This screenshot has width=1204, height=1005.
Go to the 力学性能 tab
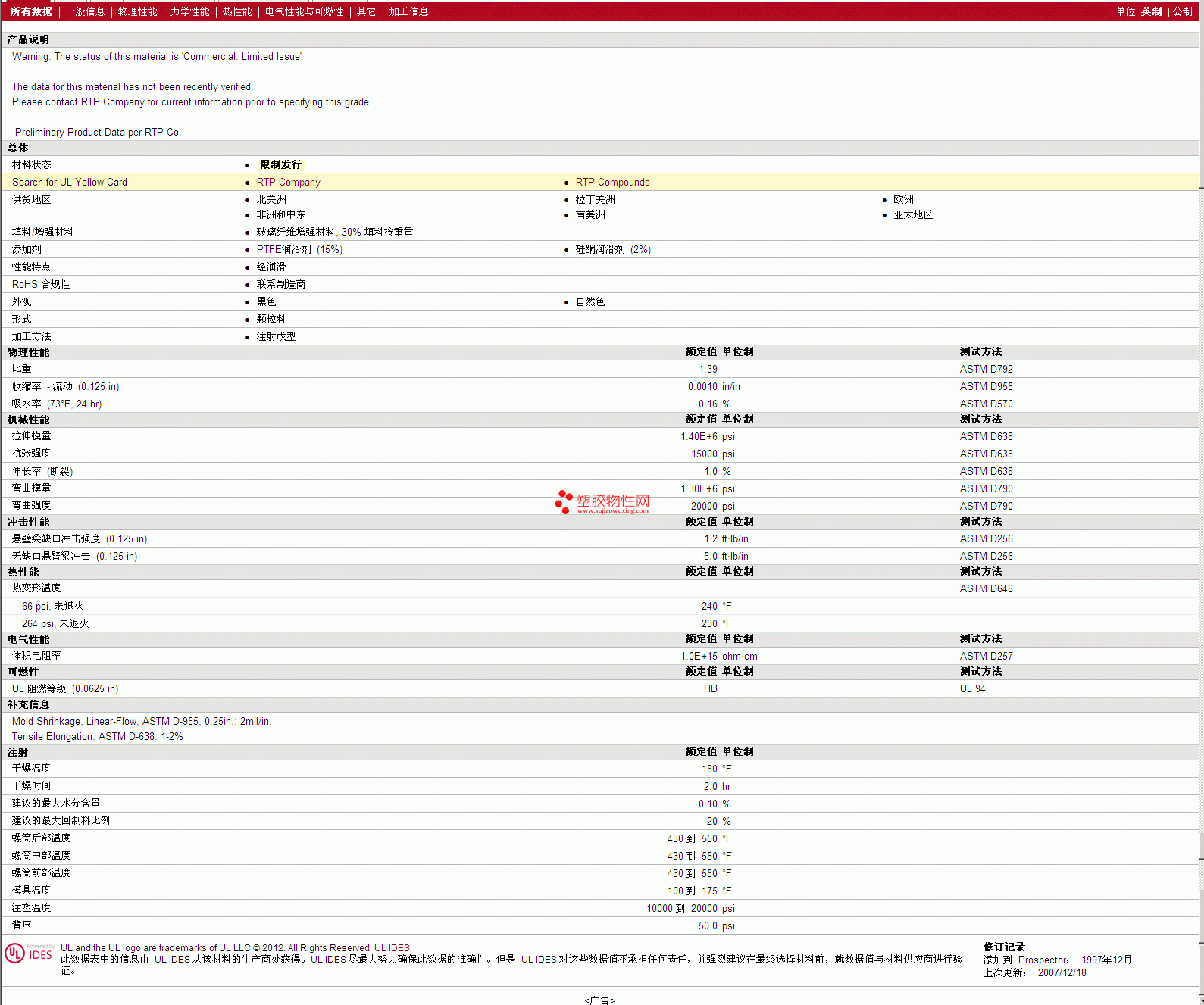coord(189,12)
